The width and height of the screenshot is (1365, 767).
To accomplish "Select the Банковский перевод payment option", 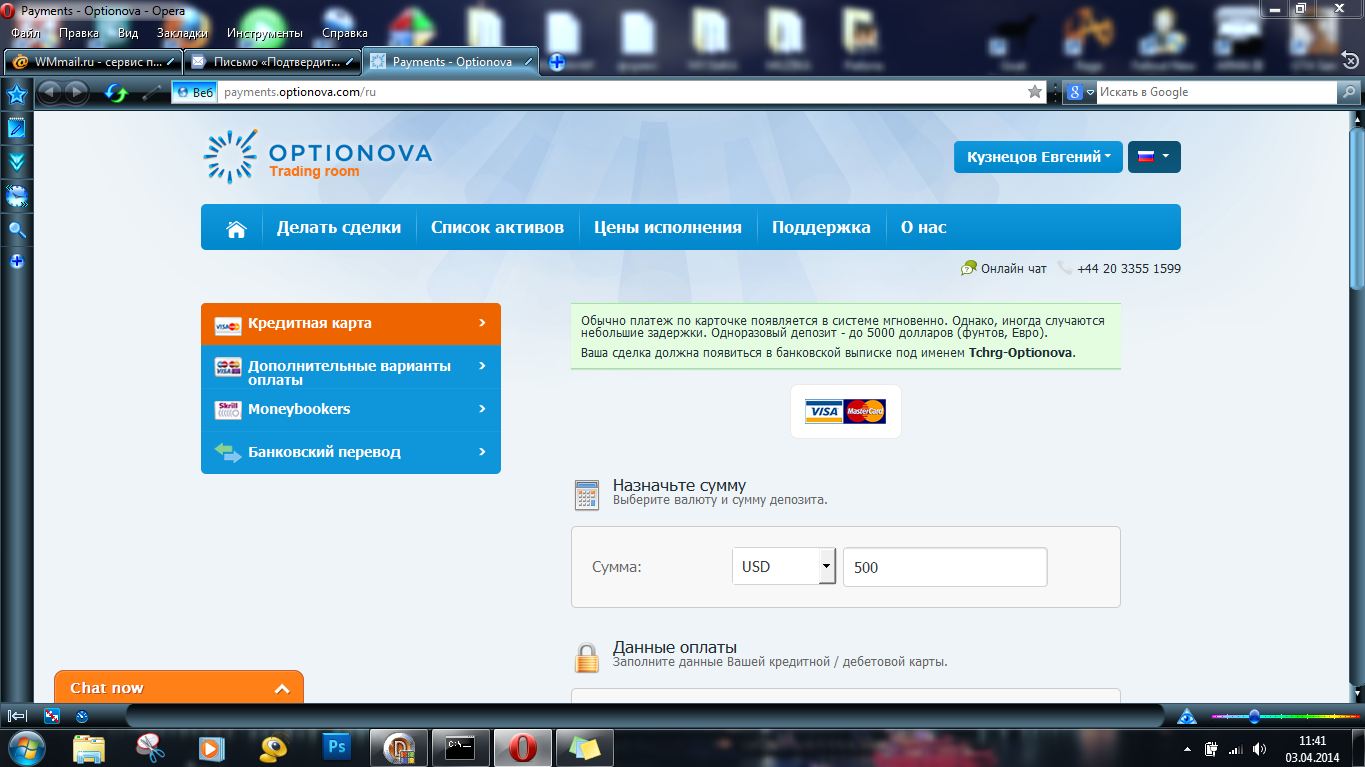I will pos(351,452).
